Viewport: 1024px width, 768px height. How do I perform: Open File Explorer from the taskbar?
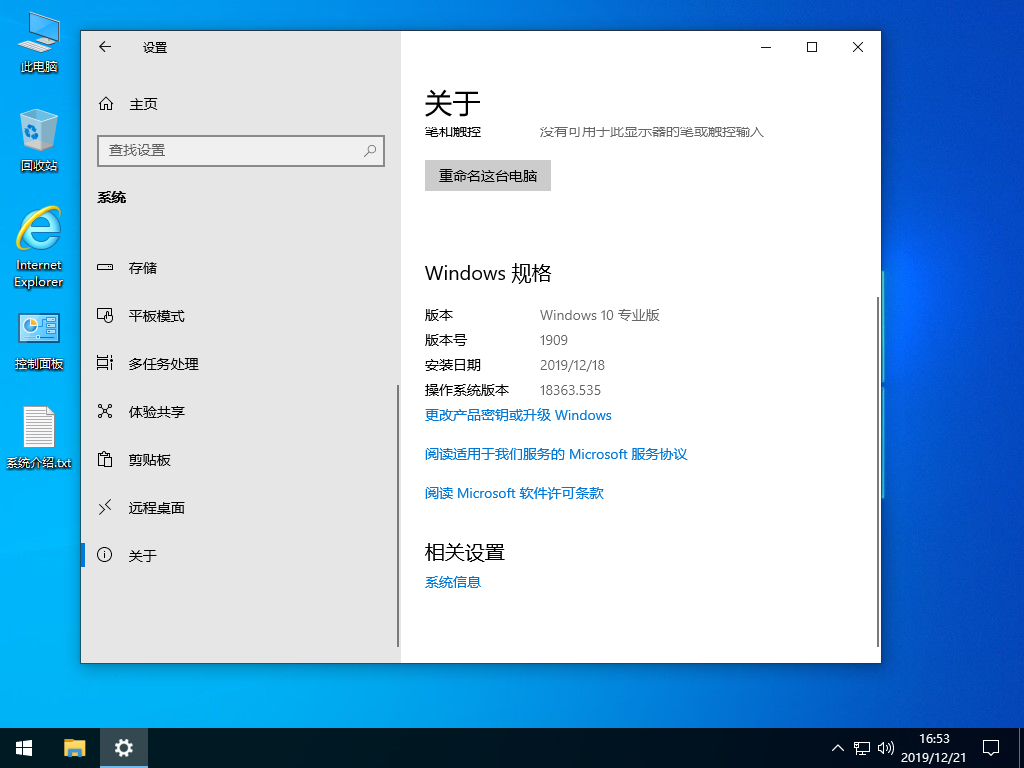(75, 747)
